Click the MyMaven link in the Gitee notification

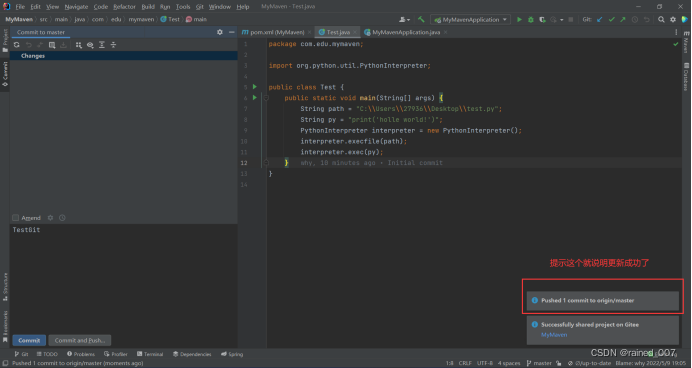click(554, 335)
